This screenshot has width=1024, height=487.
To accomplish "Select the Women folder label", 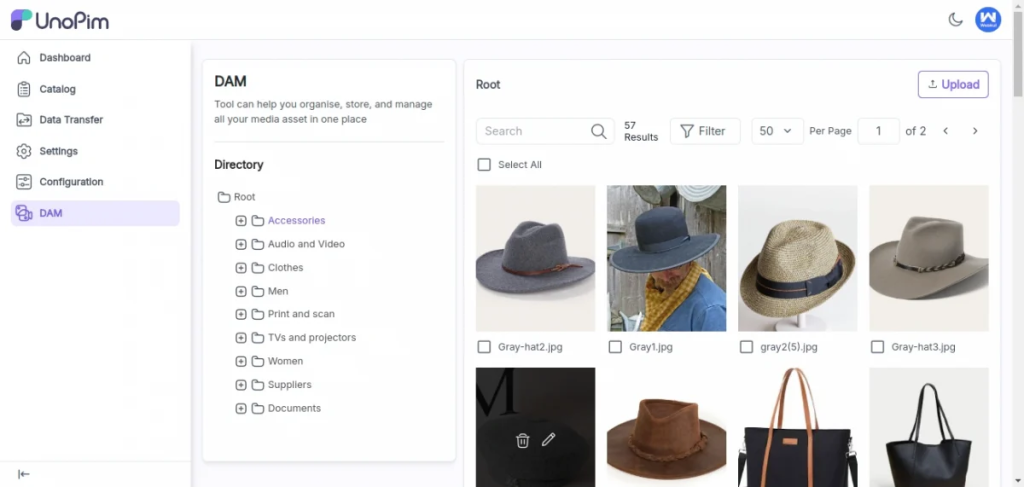I will point(285,361).
